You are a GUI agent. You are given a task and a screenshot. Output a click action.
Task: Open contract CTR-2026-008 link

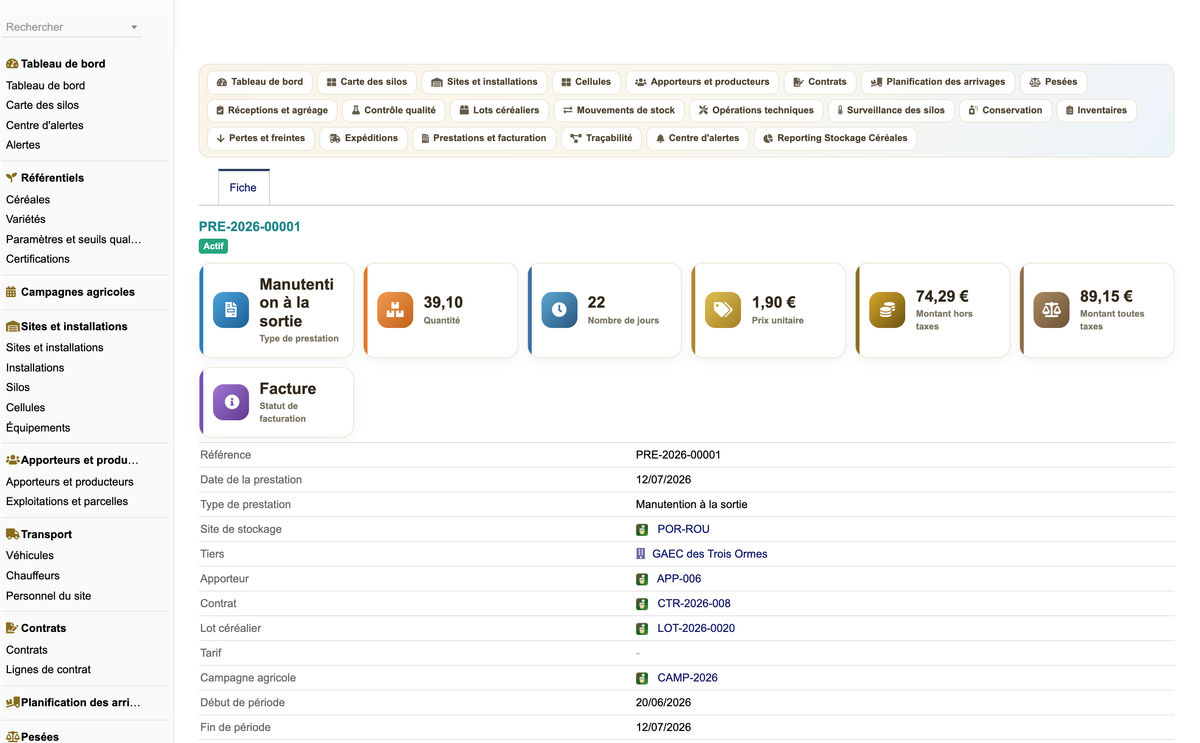click(x=694, y=604)
